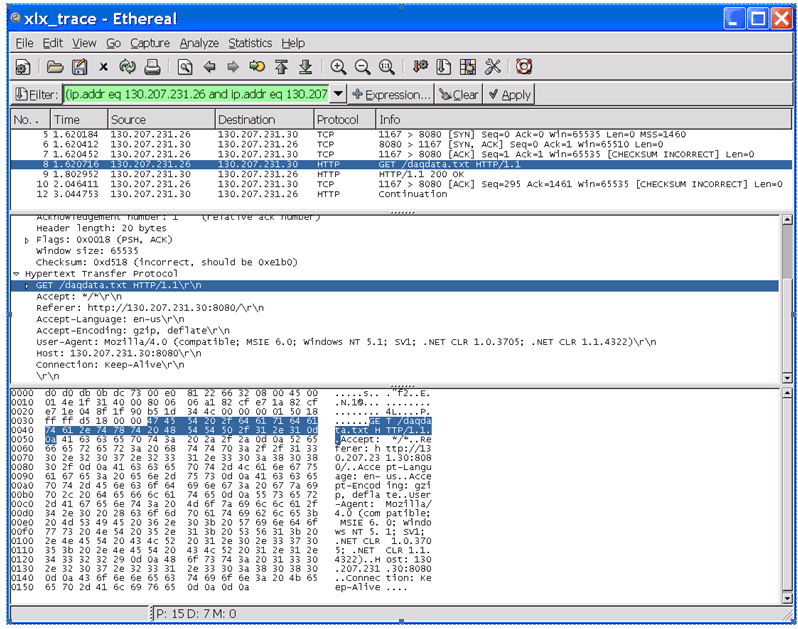Open the Expression builder button
Image resolution: width=798 pixels, height=629 pixels.
point(391,95)
